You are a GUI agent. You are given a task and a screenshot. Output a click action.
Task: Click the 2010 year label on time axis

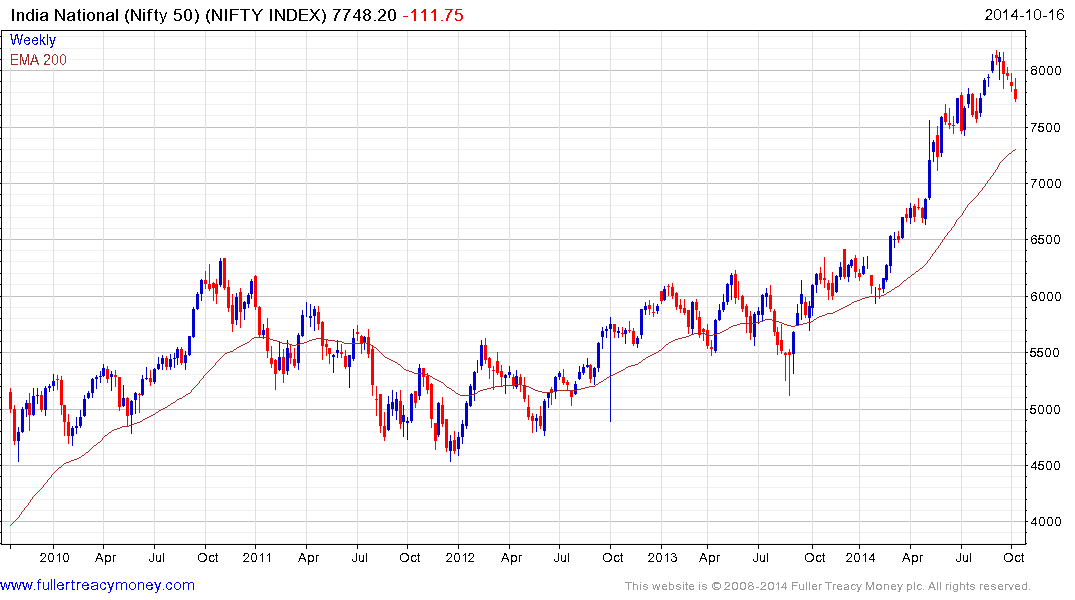[54, 557]
